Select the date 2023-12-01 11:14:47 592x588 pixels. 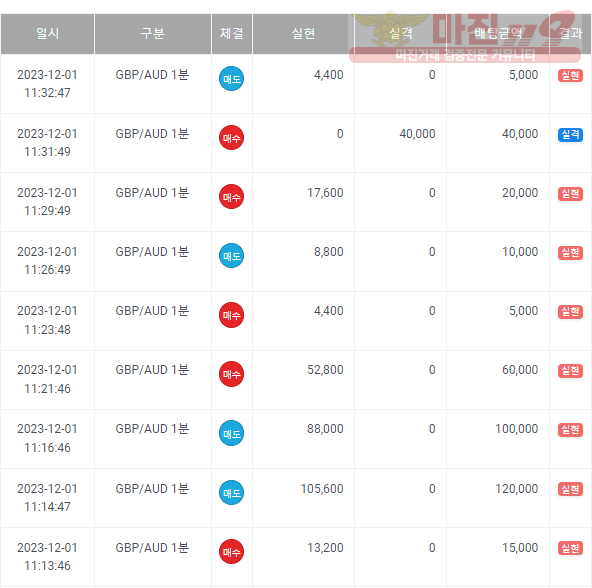tap(47, 497)
